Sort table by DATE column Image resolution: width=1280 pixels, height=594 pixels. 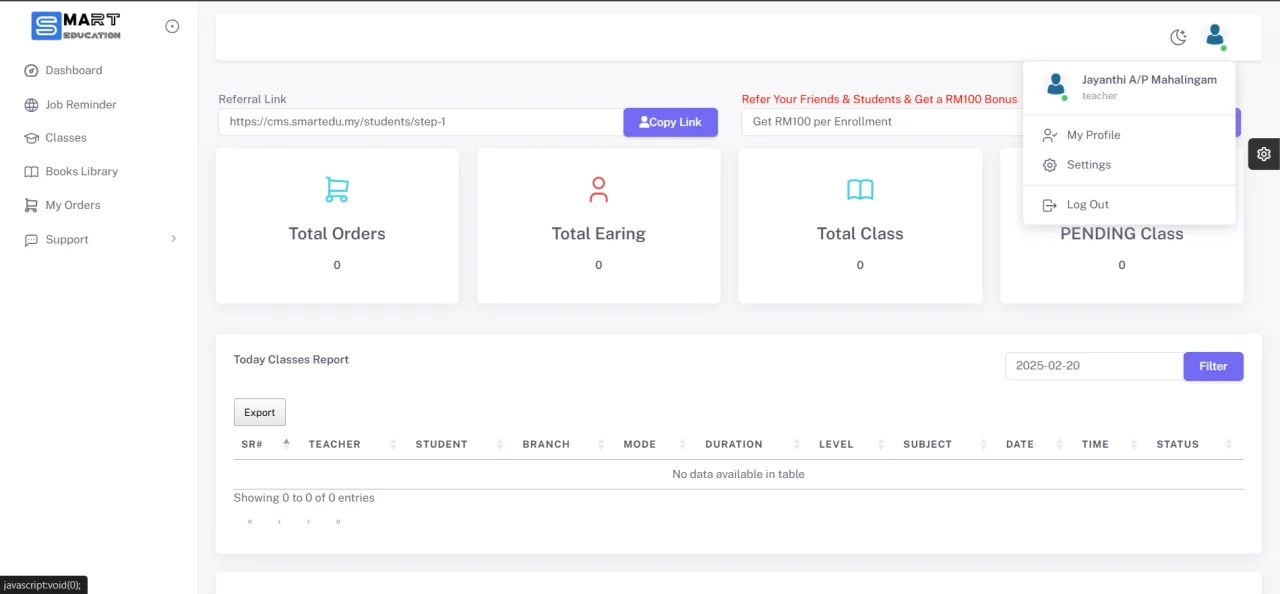(1034, 444)
